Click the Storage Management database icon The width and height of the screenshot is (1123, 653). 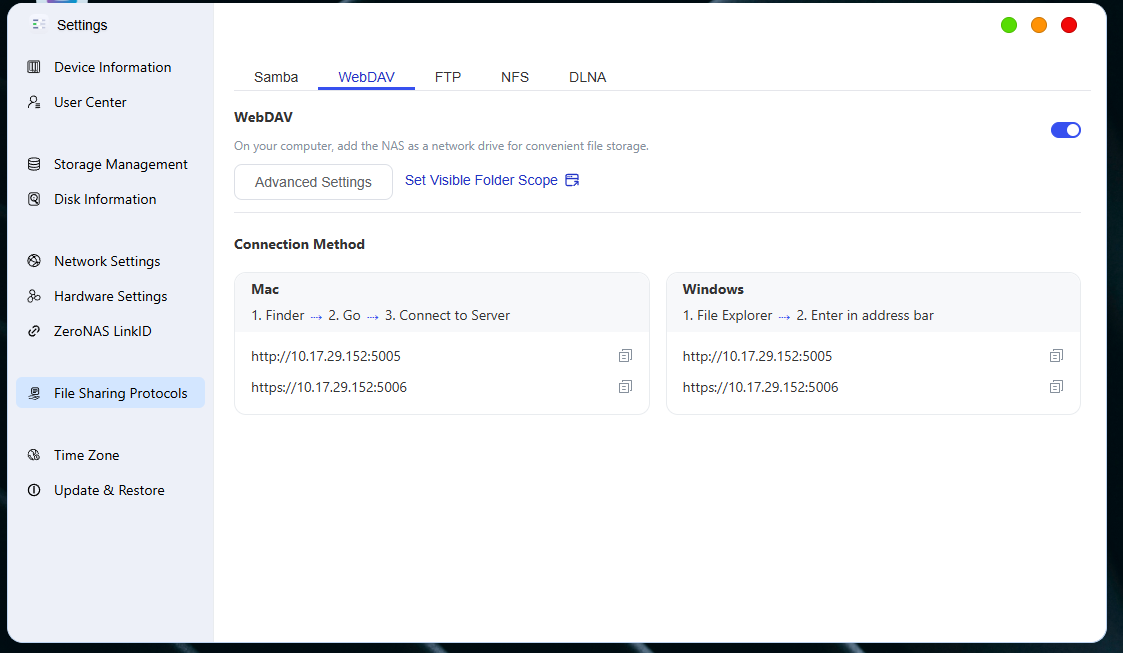(34, 165)
